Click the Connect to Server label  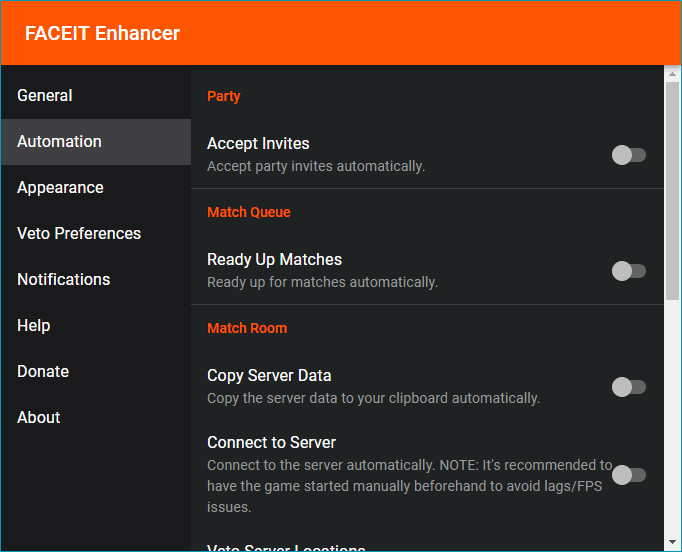pyautogui.click(x=271, y=443)
